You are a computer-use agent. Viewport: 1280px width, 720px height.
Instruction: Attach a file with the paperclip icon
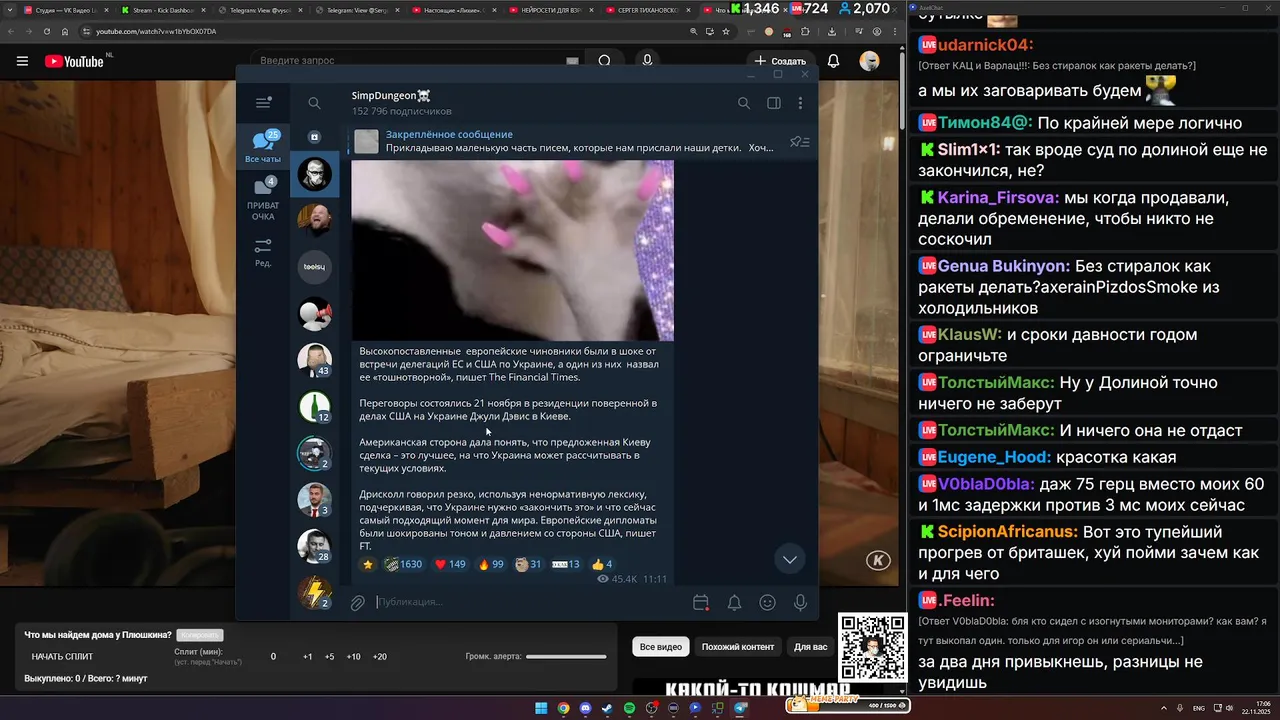357,602
